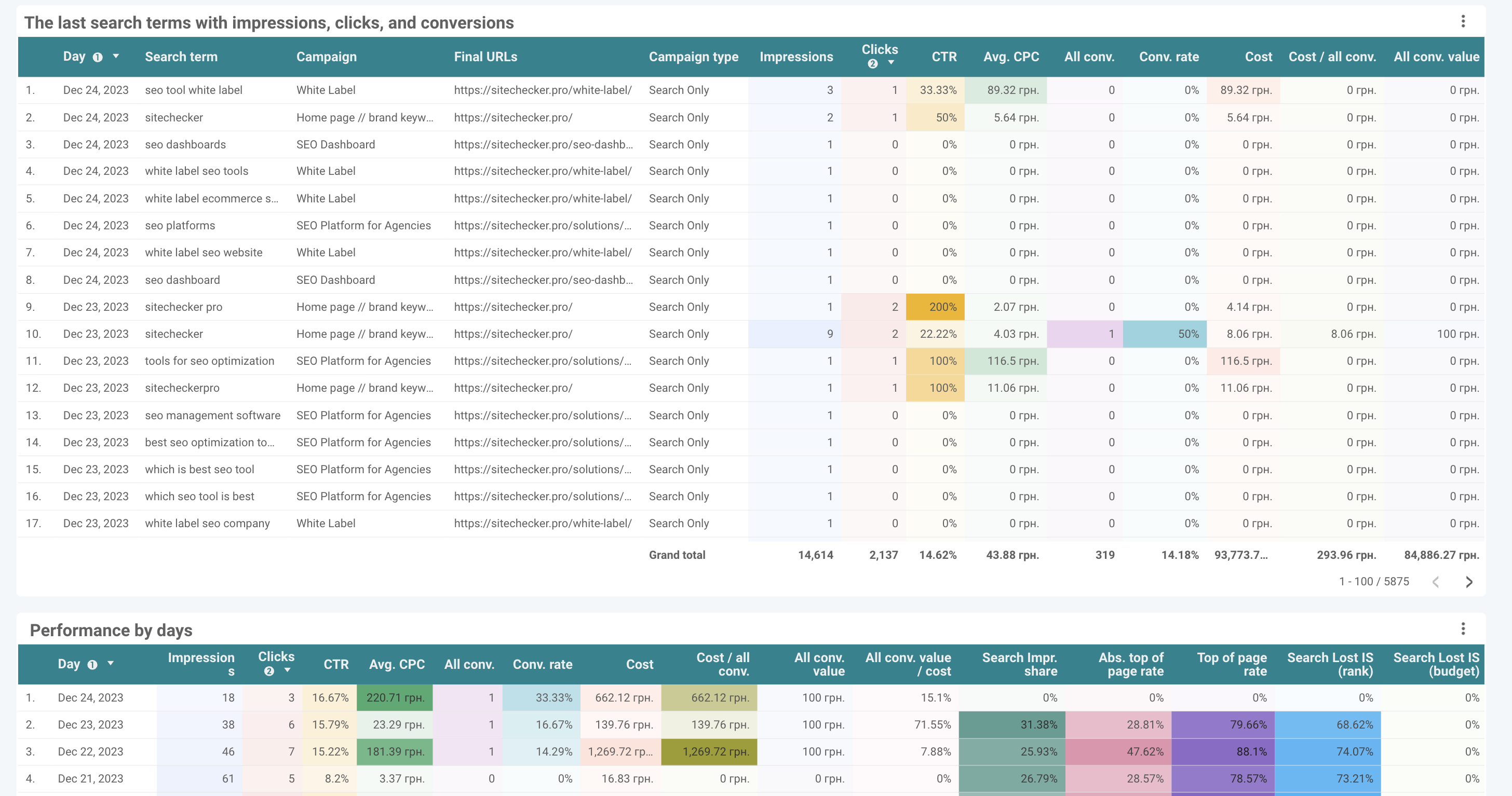1512x796 pixels.
Task: Click search term 'which seo tool is best'
Action: 199,496
